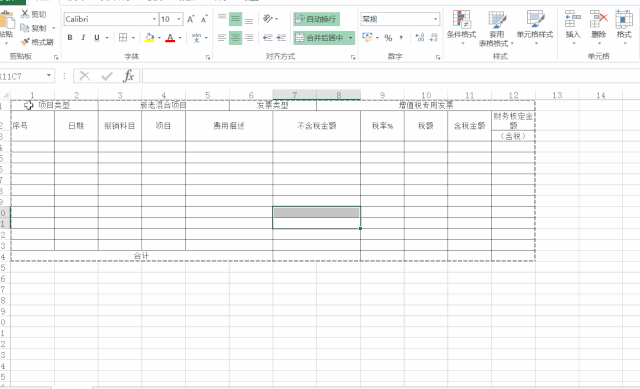Select the 不含税金额 header cell

[x=316, y=126]
